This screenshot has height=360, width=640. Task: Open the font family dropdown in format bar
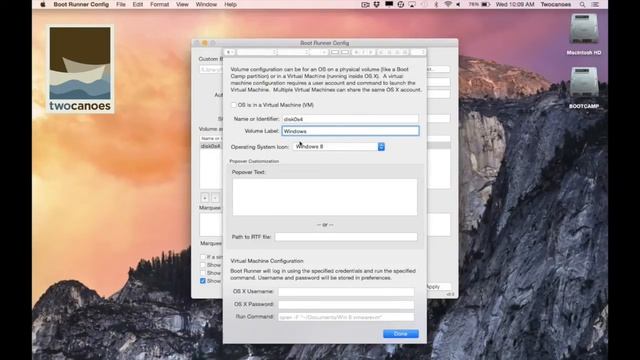(257, 52)
